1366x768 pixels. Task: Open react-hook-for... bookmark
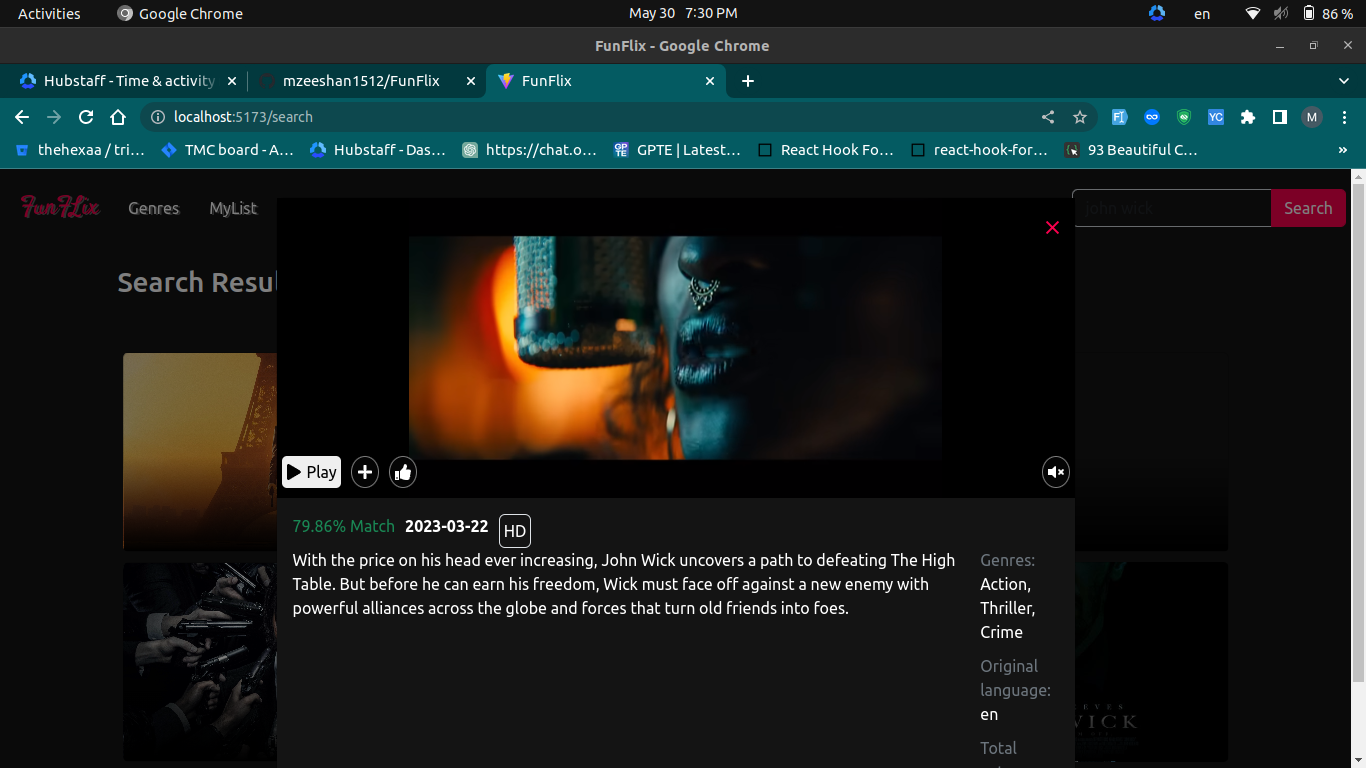(x=980, y=150)
